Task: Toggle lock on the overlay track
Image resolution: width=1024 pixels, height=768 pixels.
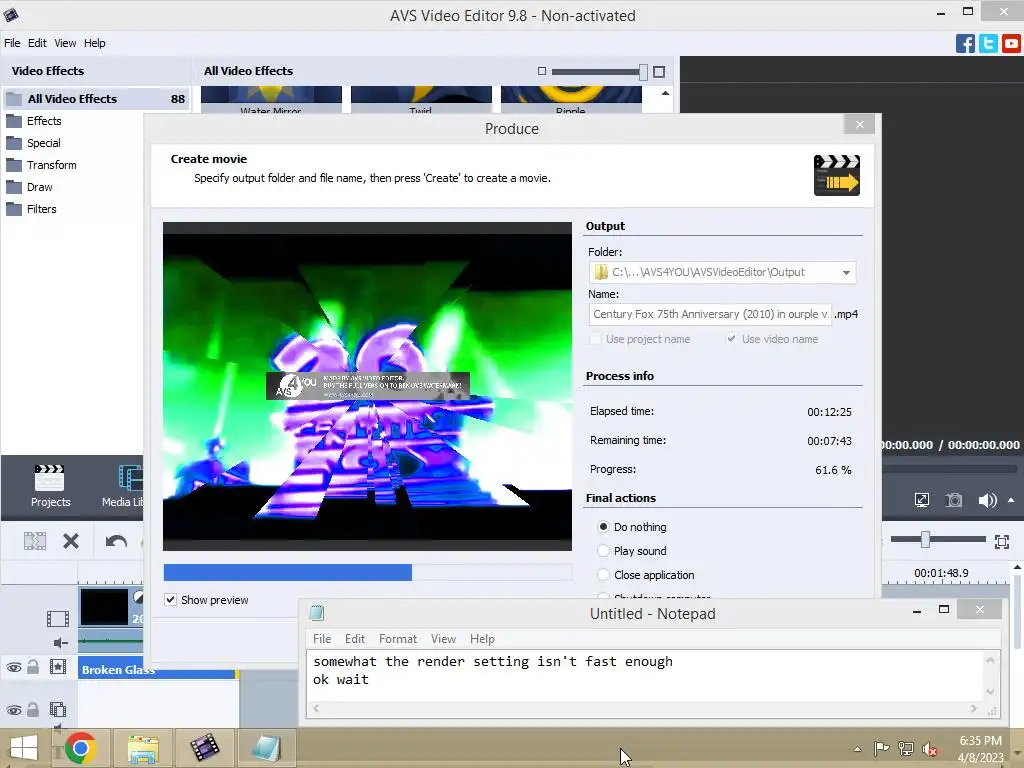Action: (33, 709)
